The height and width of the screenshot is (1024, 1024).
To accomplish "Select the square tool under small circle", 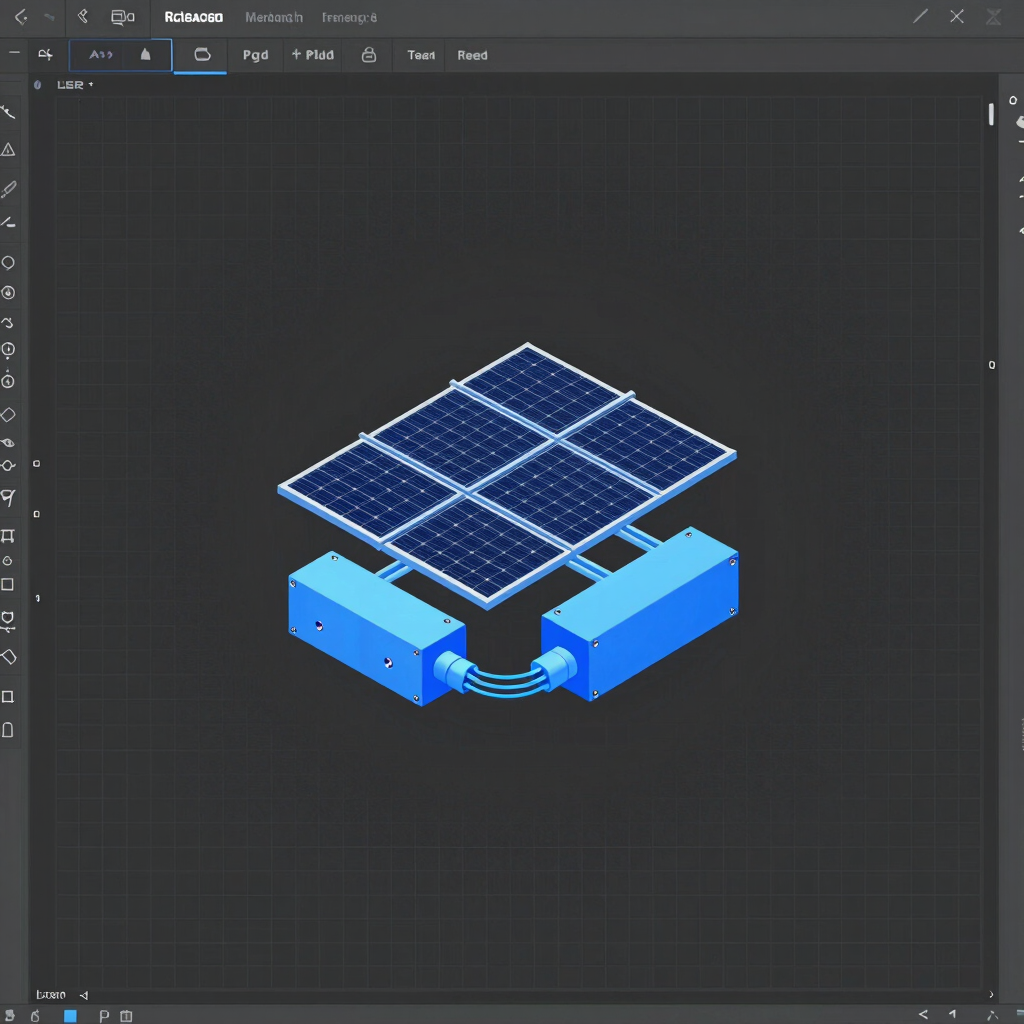I will [x=7, y=584].
